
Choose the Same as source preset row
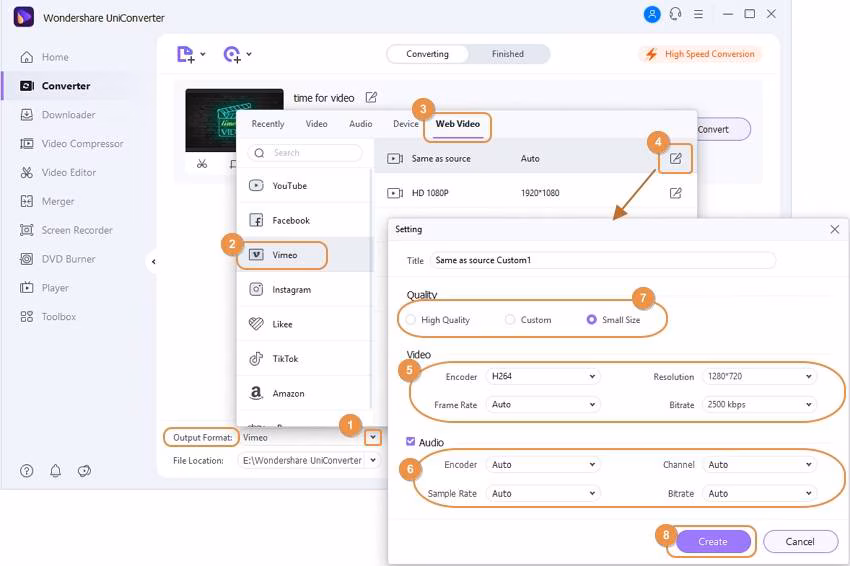click(535, 159)
